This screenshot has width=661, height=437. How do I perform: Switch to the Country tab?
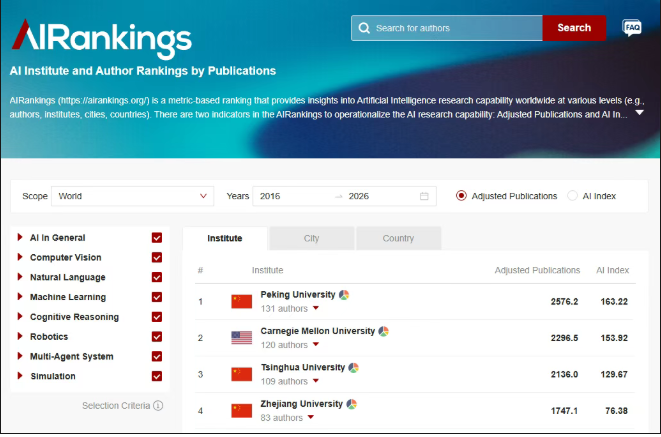point(398,239)
